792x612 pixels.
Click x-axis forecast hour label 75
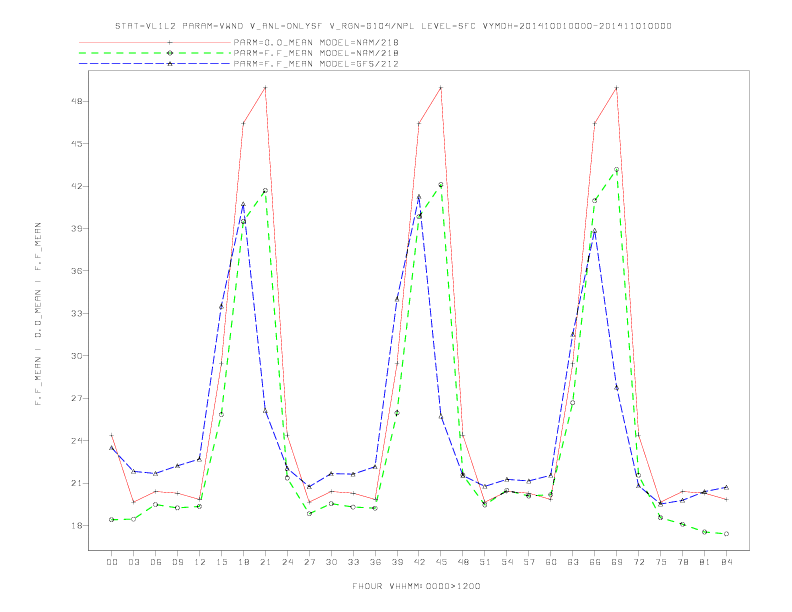click(x=661, y=562)
